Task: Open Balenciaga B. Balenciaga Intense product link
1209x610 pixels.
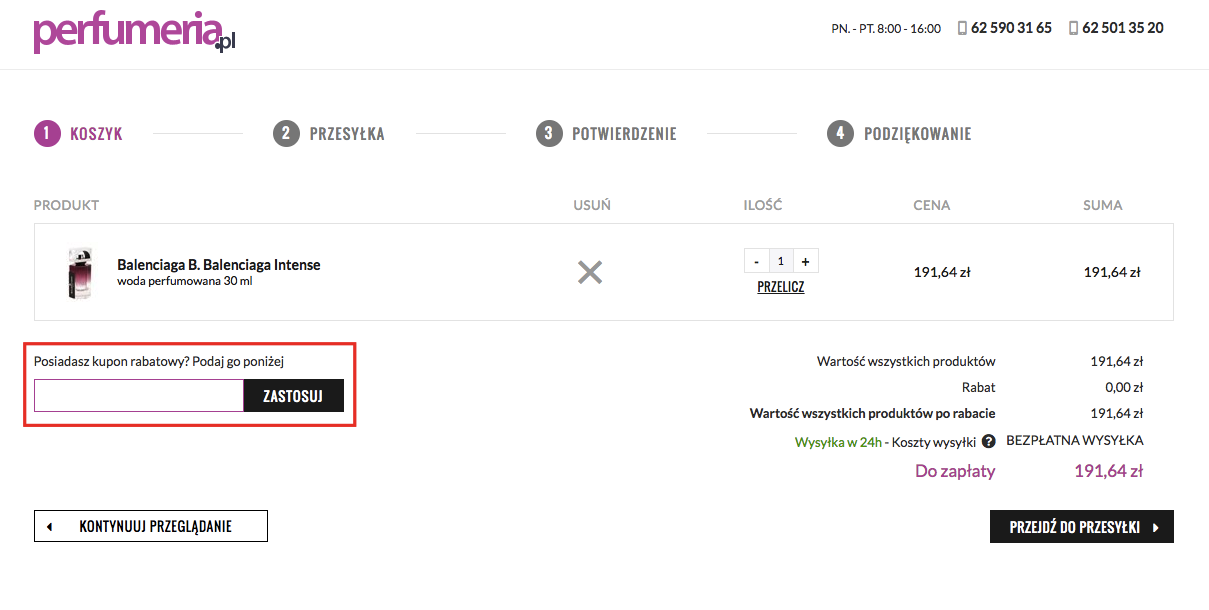Action: 219,265
